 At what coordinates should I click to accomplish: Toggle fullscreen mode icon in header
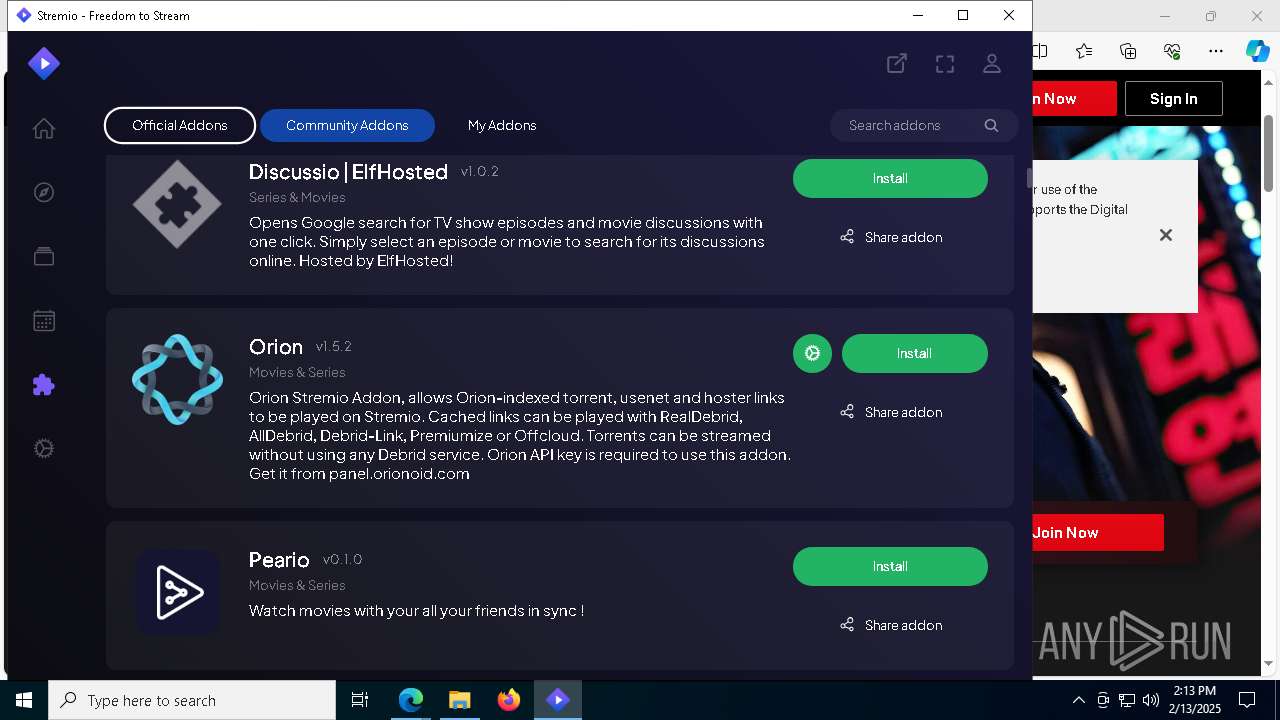tap(945, 63)
